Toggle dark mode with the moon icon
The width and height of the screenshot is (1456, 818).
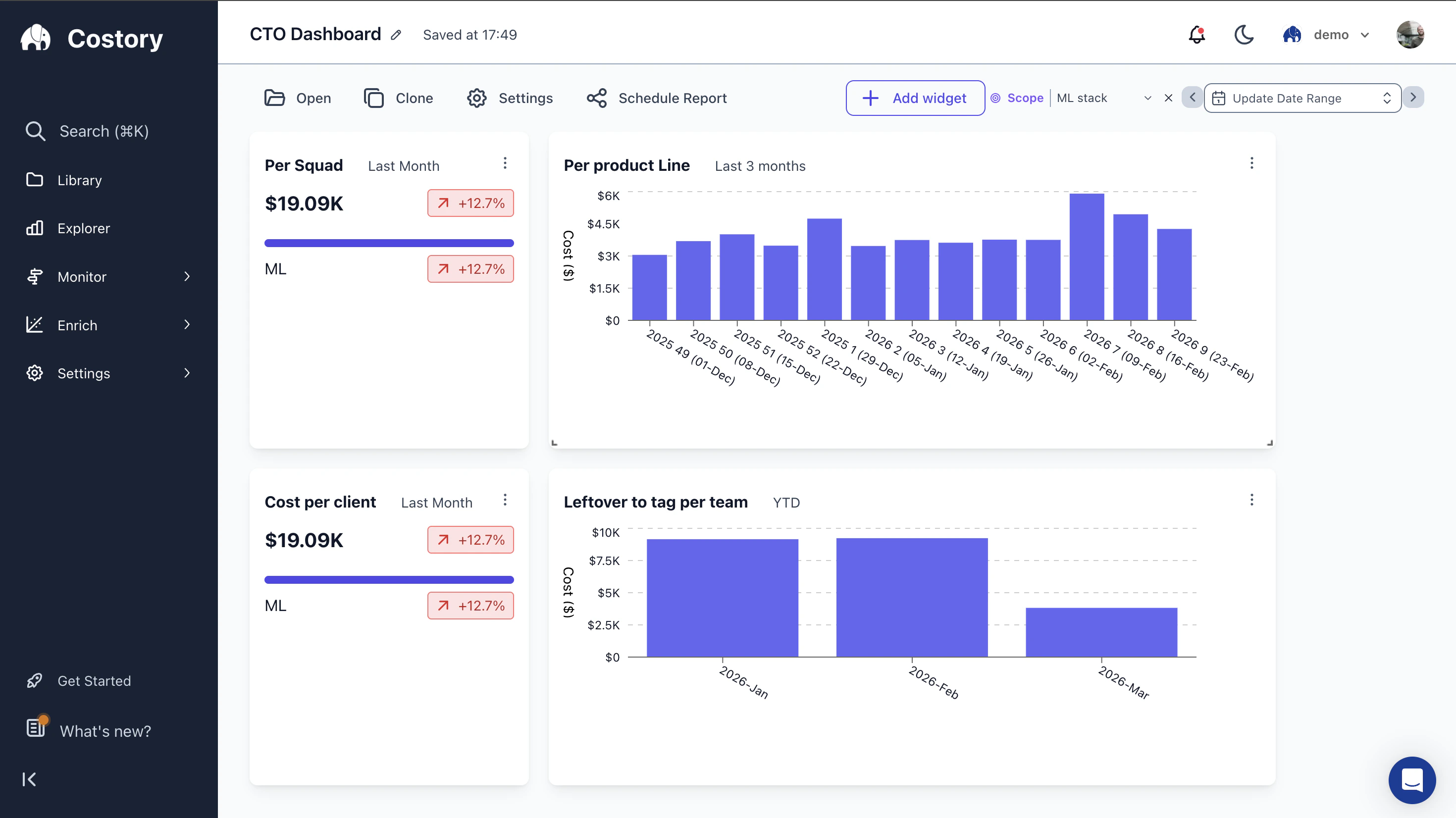point(1244,35)
